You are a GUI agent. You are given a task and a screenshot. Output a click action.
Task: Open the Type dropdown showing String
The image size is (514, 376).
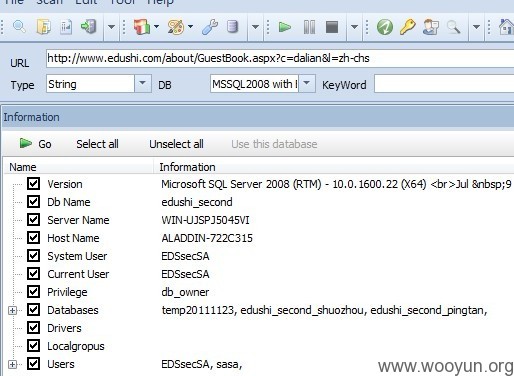(142, 83)
